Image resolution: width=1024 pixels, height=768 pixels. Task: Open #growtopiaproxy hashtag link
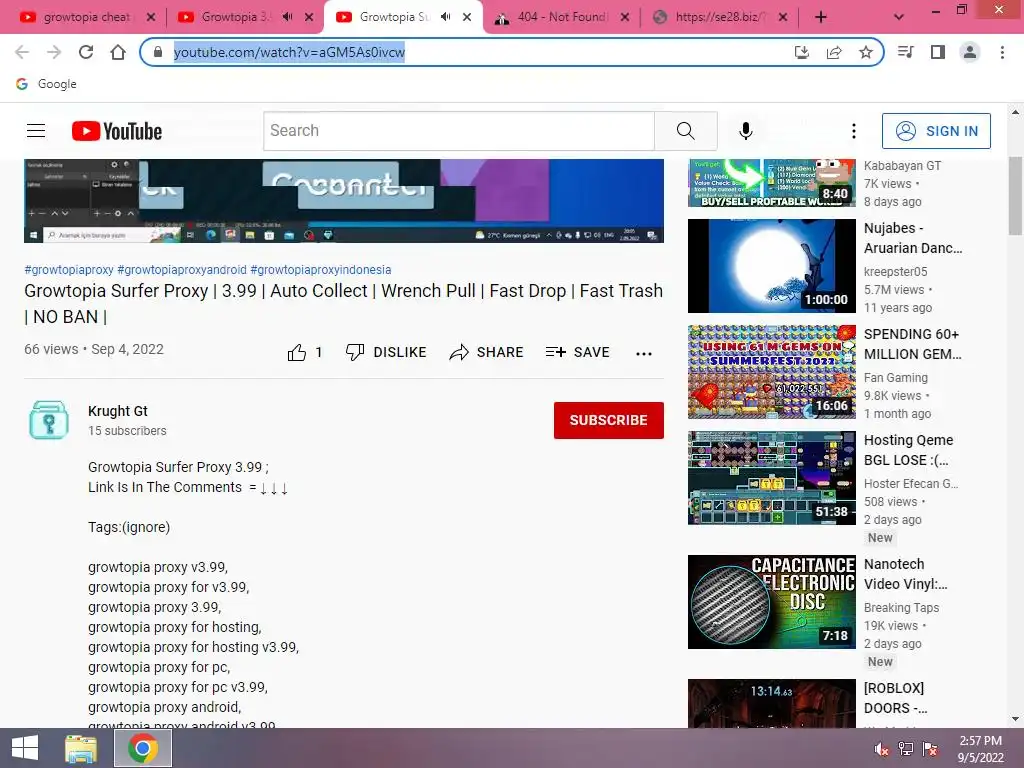69,270
